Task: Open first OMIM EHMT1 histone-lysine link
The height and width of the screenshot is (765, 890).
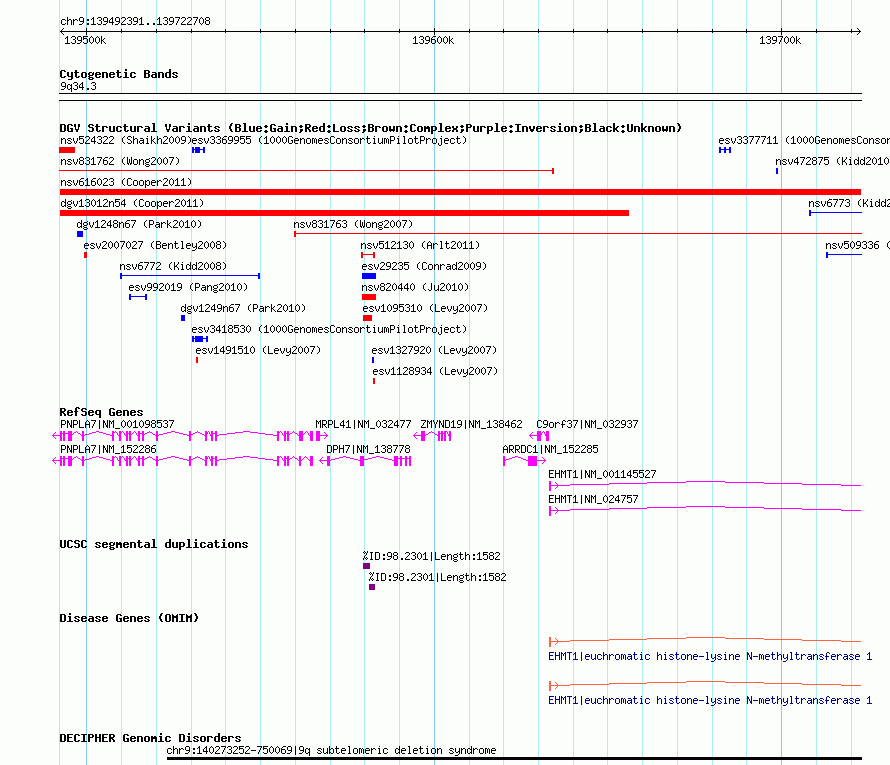Action: point(710,656)
